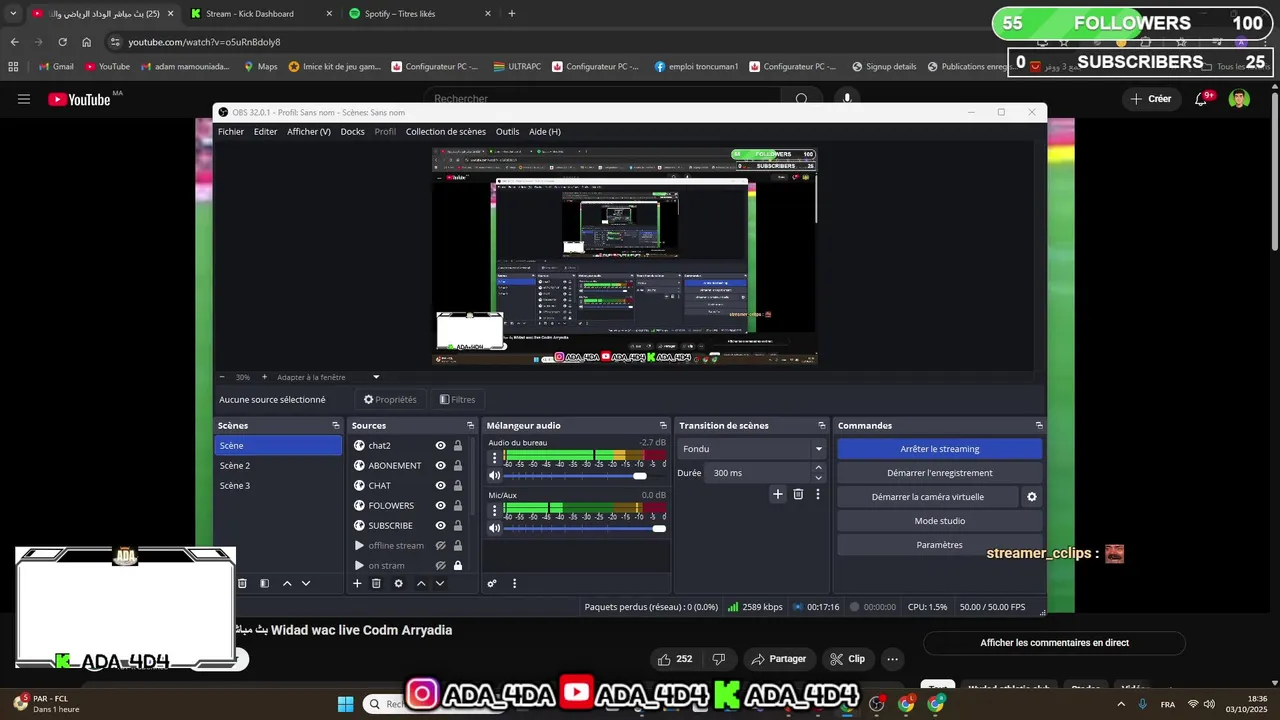The image size is (1280, 720).
Task: Move source up in Sources toolbar
Action: click(421, 583)
